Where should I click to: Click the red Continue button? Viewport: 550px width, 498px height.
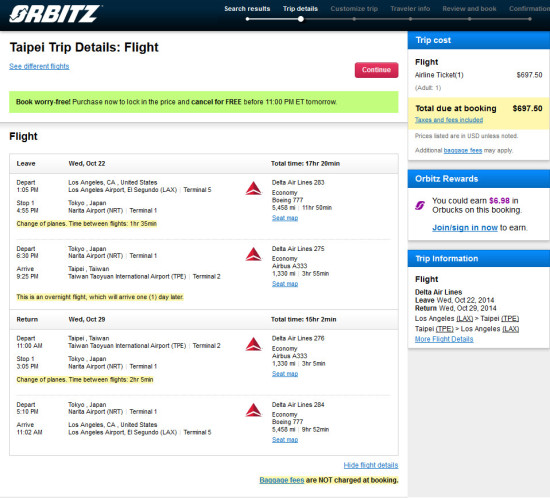pos(376,70)
